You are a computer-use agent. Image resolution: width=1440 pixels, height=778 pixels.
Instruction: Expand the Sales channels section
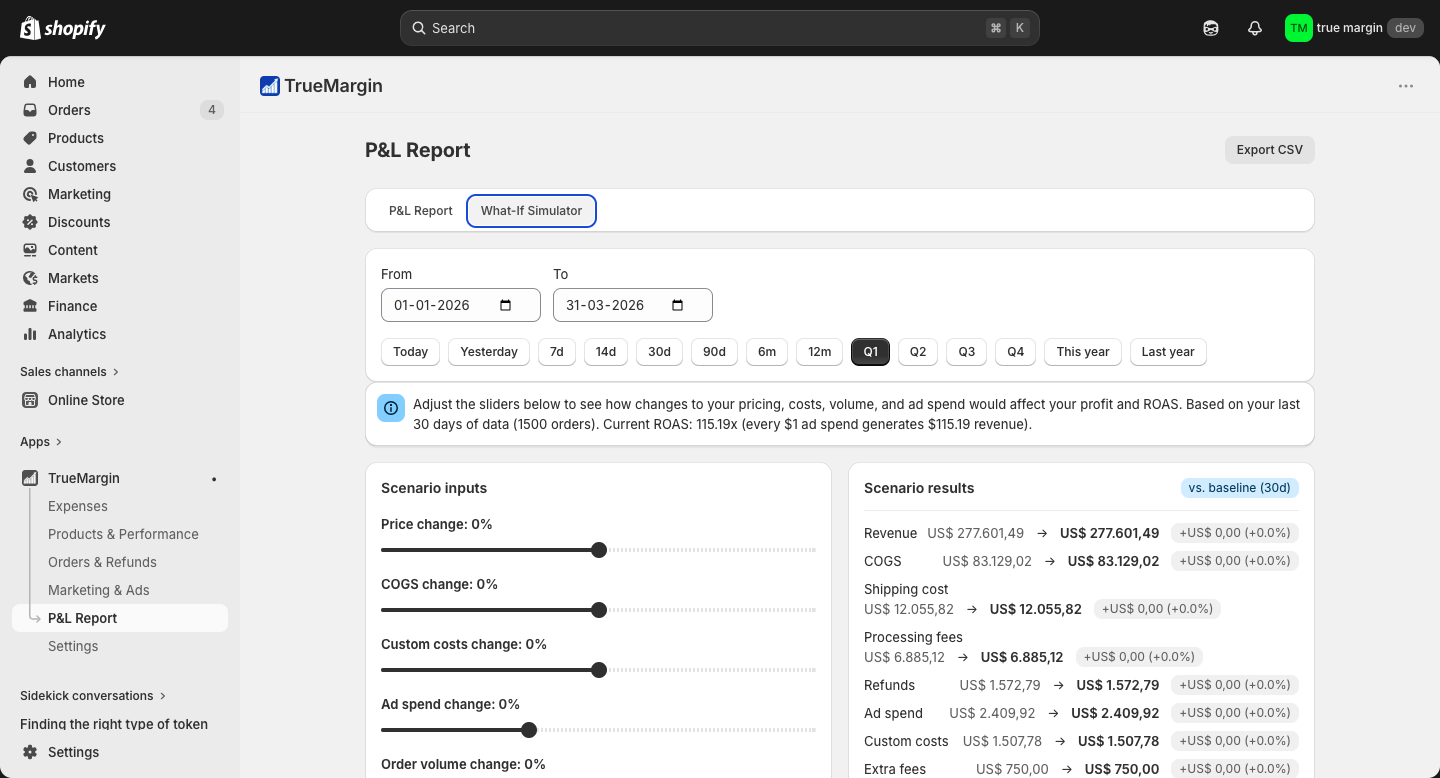(70, 372)
